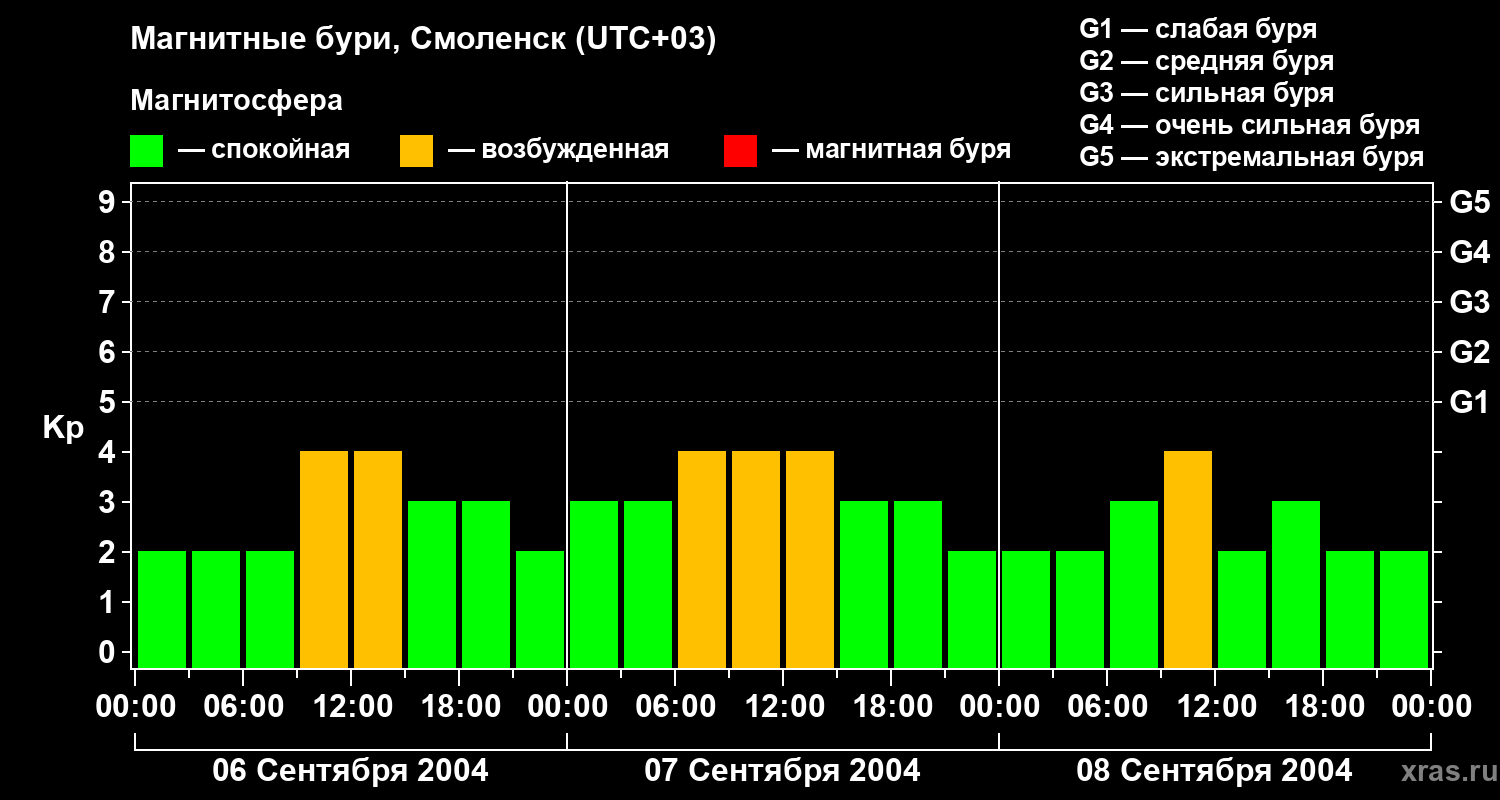This screenshot has width=1500, height=800.
Task: Click the only orange bar on 08 September
Action: 1188,559
